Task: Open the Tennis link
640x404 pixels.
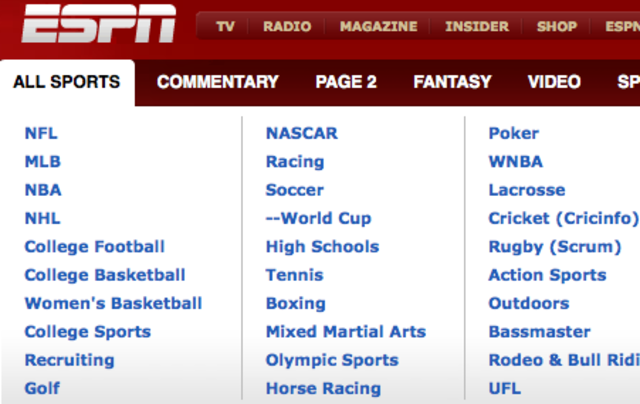Action: click(x=295, y=275)
